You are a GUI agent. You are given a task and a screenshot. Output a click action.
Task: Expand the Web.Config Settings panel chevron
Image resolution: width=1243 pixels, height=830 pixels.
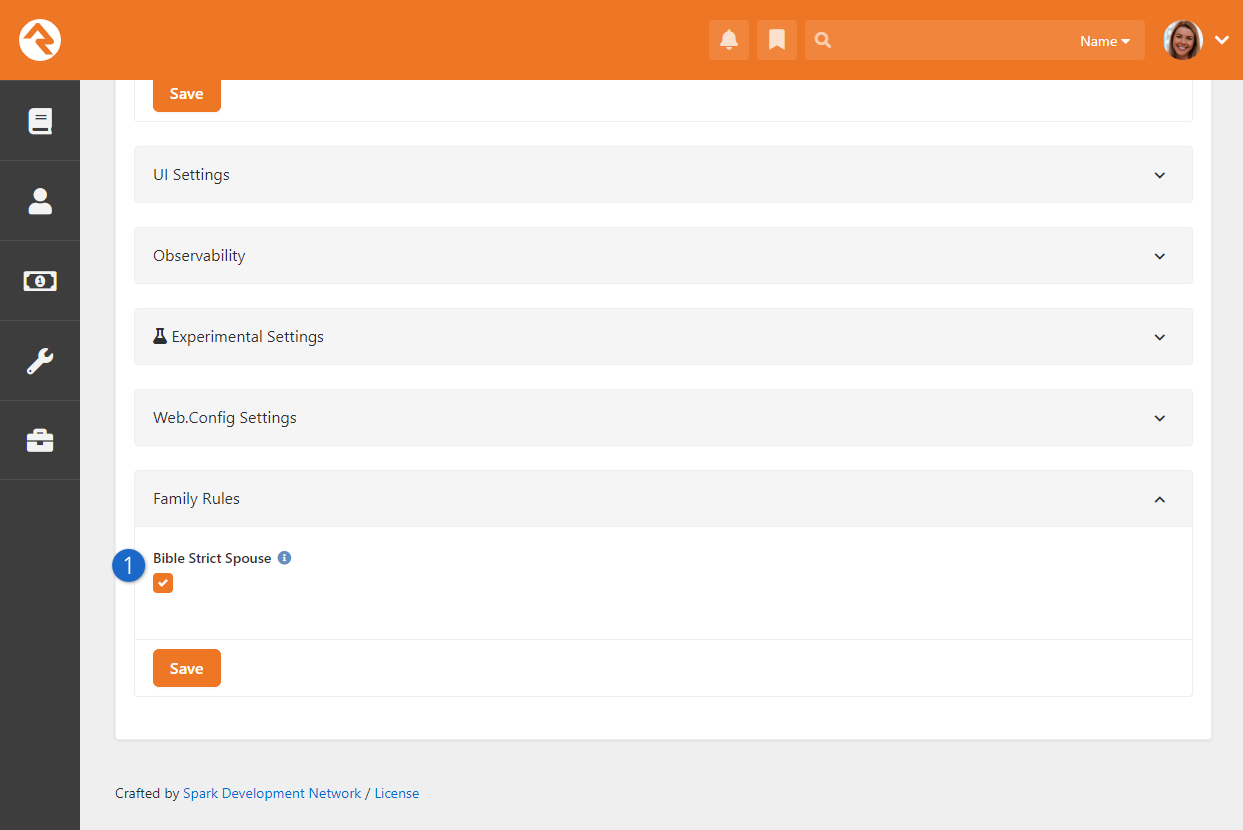coord(1160,418)
